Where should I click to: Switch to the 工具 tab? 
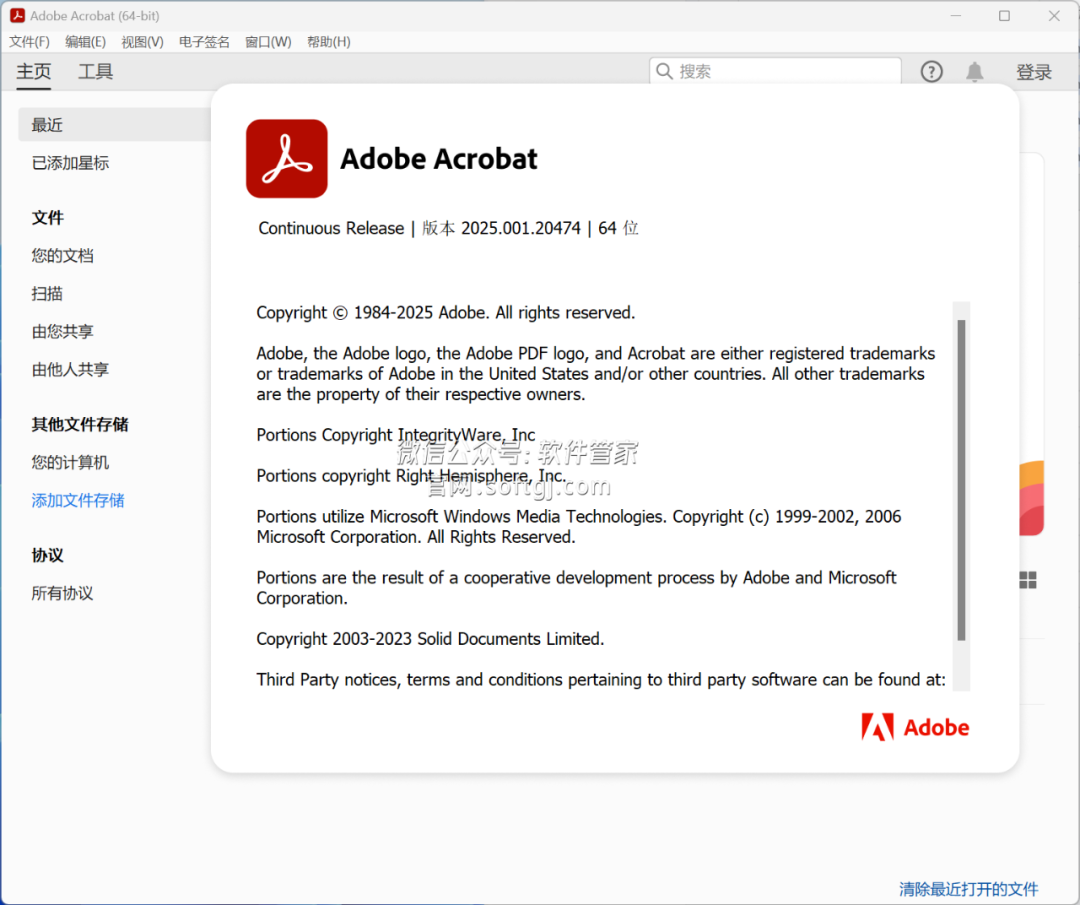coord(96,72)
